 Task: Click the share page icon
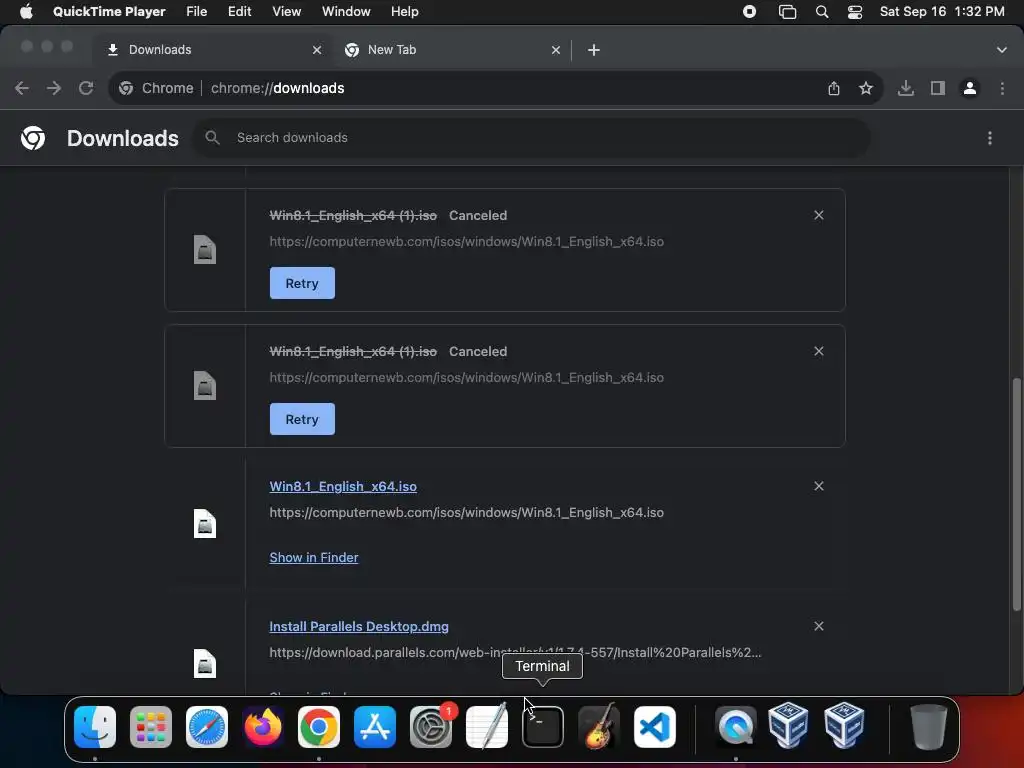[833, 88]
